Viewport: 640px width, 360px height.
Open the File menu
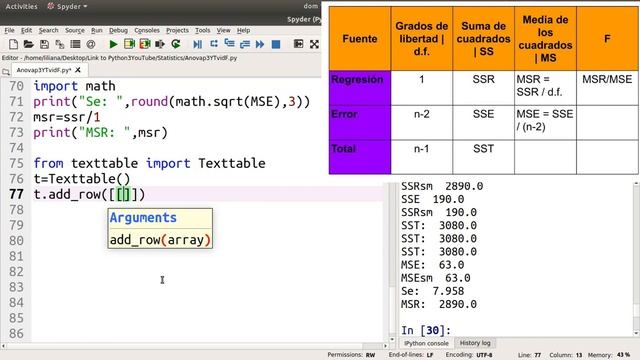click(x=9, y=30)
